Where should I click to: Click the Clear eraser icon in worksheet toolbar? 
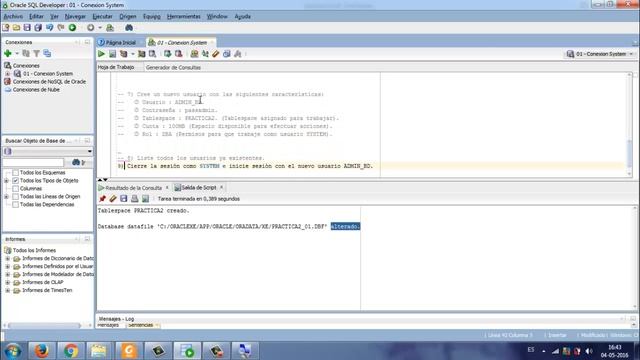[216, 54]
